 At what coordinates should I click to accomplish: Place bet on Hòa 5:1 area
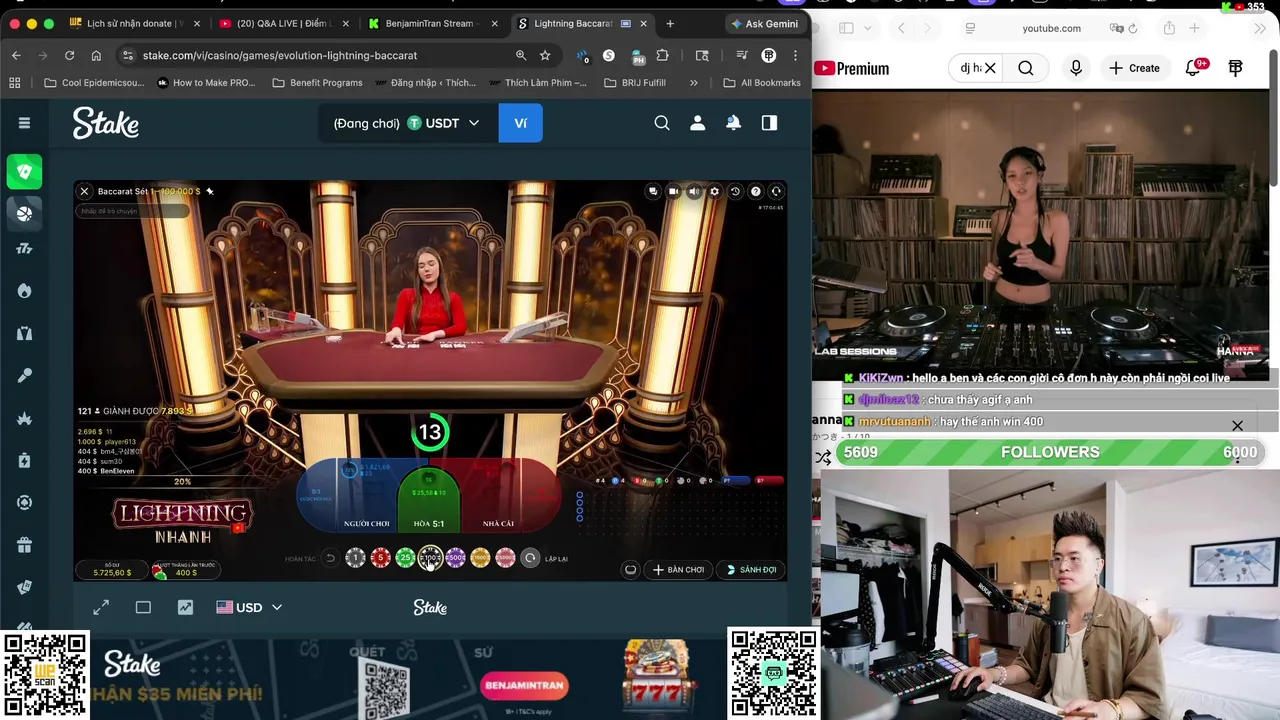[429, 500]
